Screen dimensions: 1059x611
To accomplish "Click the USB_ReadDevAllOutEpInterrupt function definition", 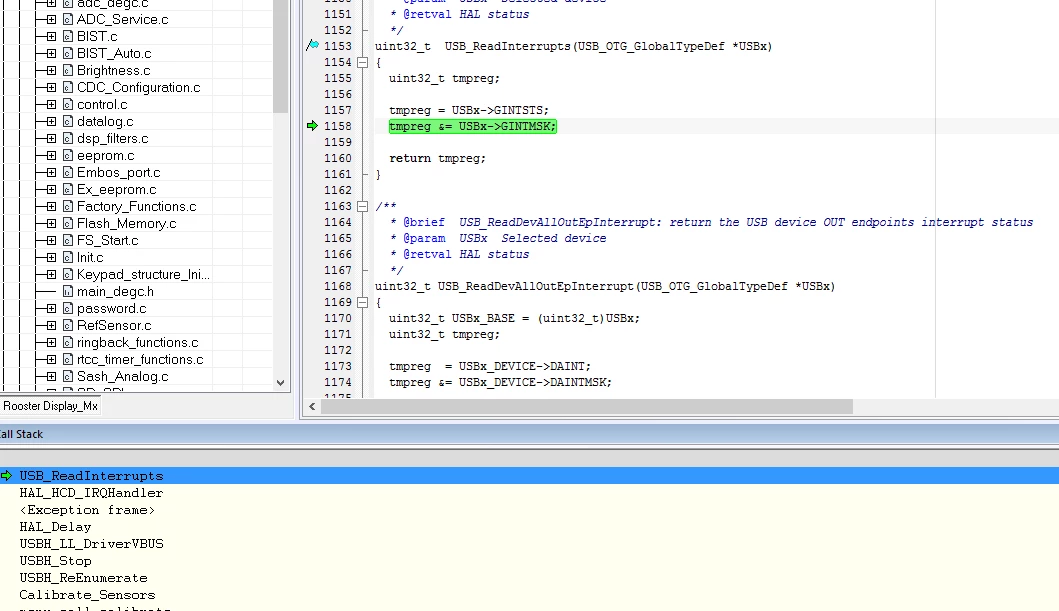I will pyautogui.click(x=605, y=286).
